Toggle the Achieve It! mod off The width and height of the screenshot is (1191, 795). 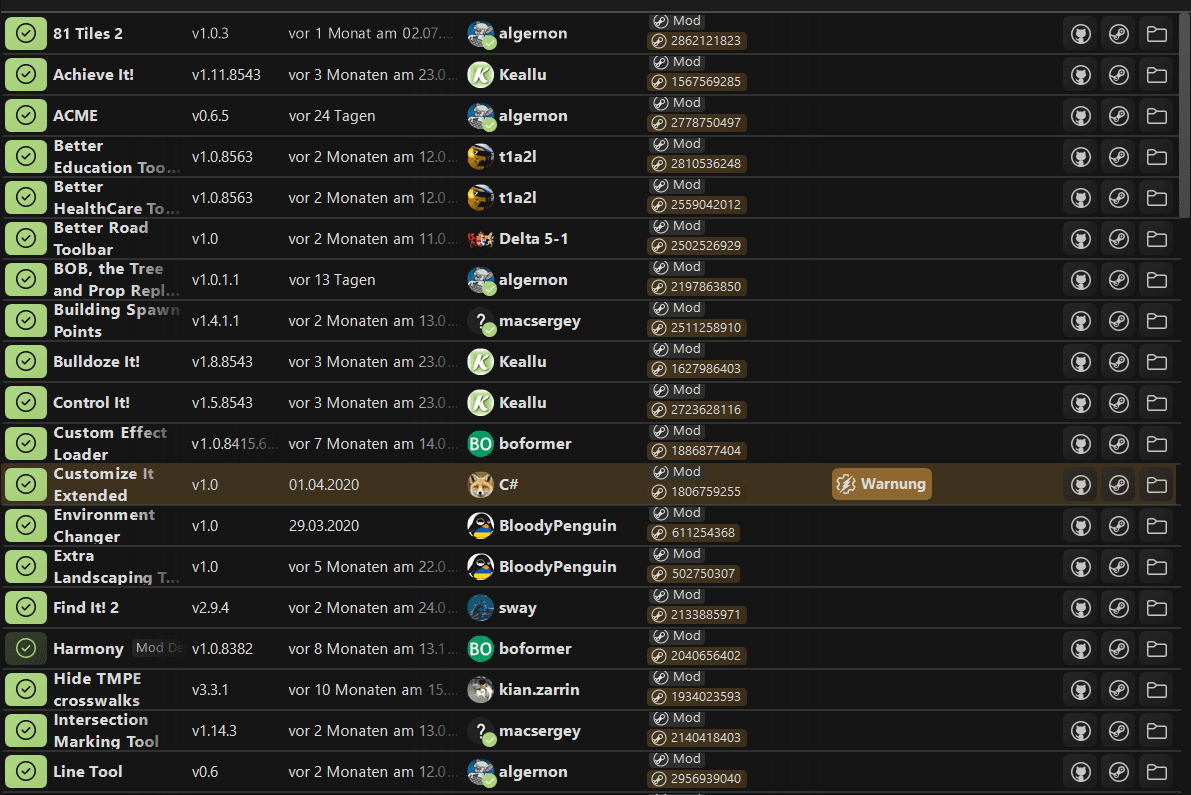point(26,74)
